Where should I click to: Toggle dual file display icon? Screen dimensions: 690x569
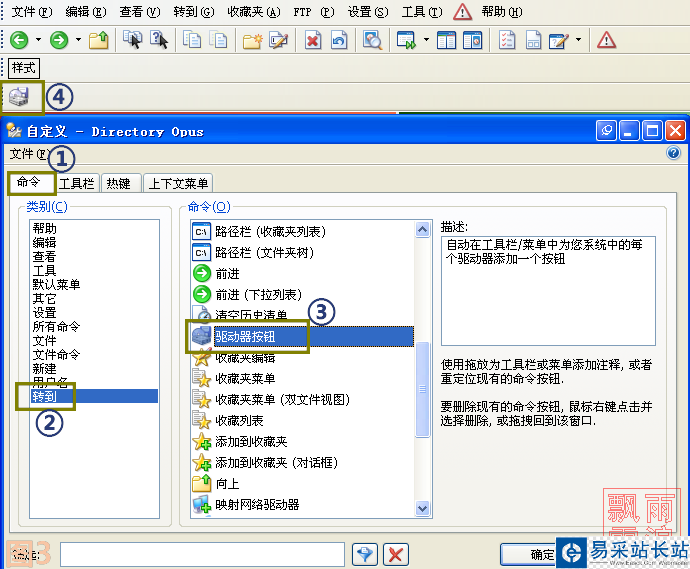point(446,40)
